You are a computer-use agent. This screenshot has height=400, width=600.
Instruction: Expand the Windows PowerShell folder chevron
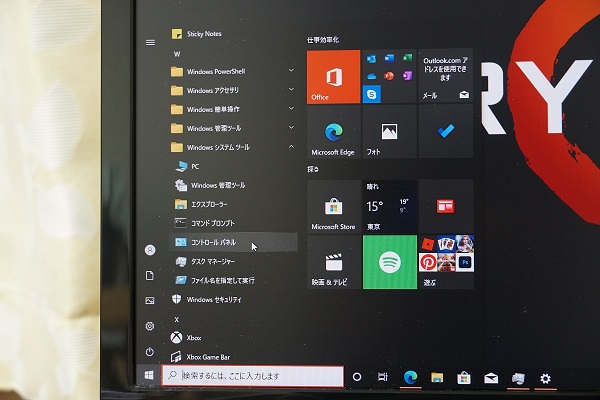click(x=291, y=70)
